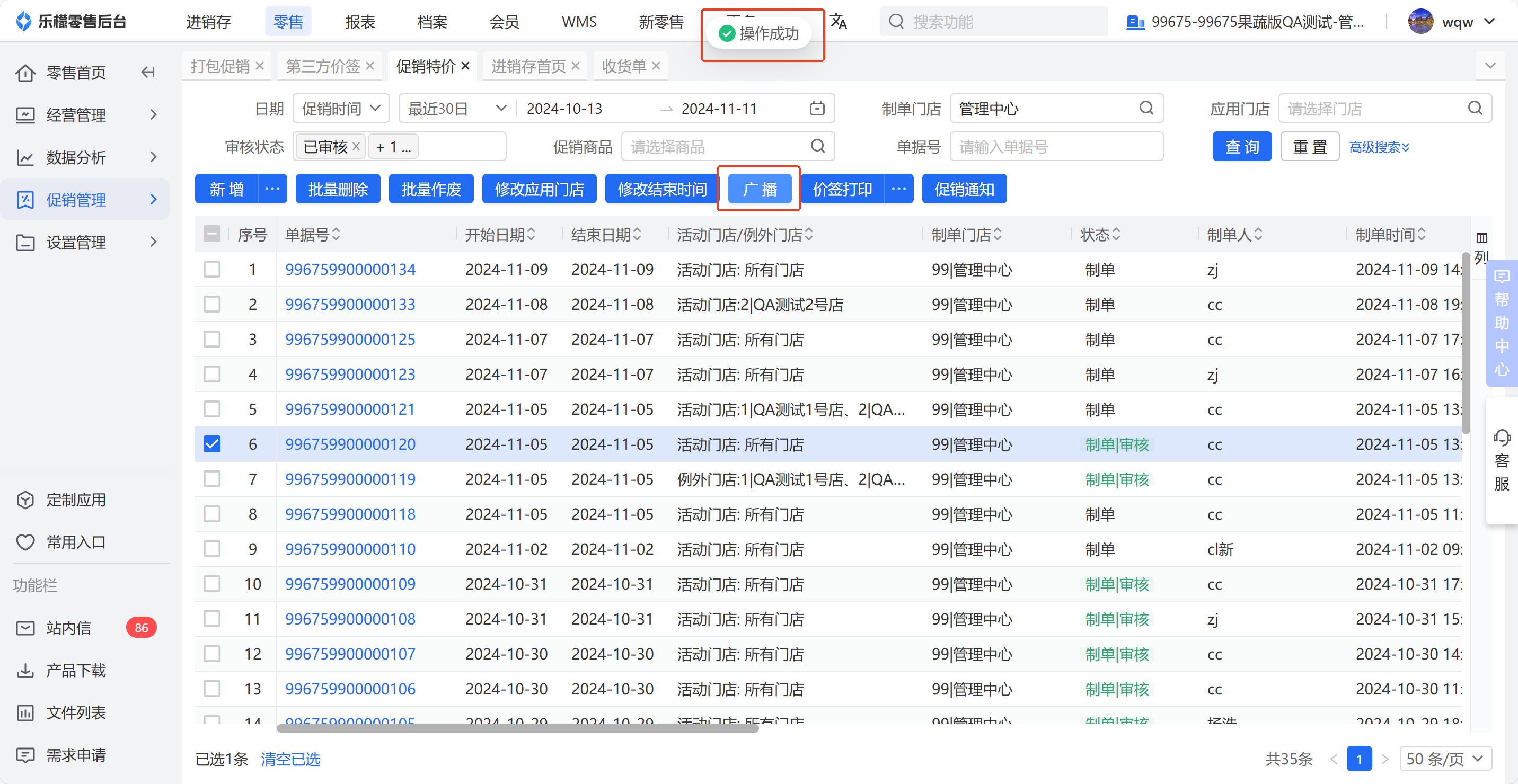Open 常用入口 favorites entry
The image size is (1518, 784).
coord(61,542)
